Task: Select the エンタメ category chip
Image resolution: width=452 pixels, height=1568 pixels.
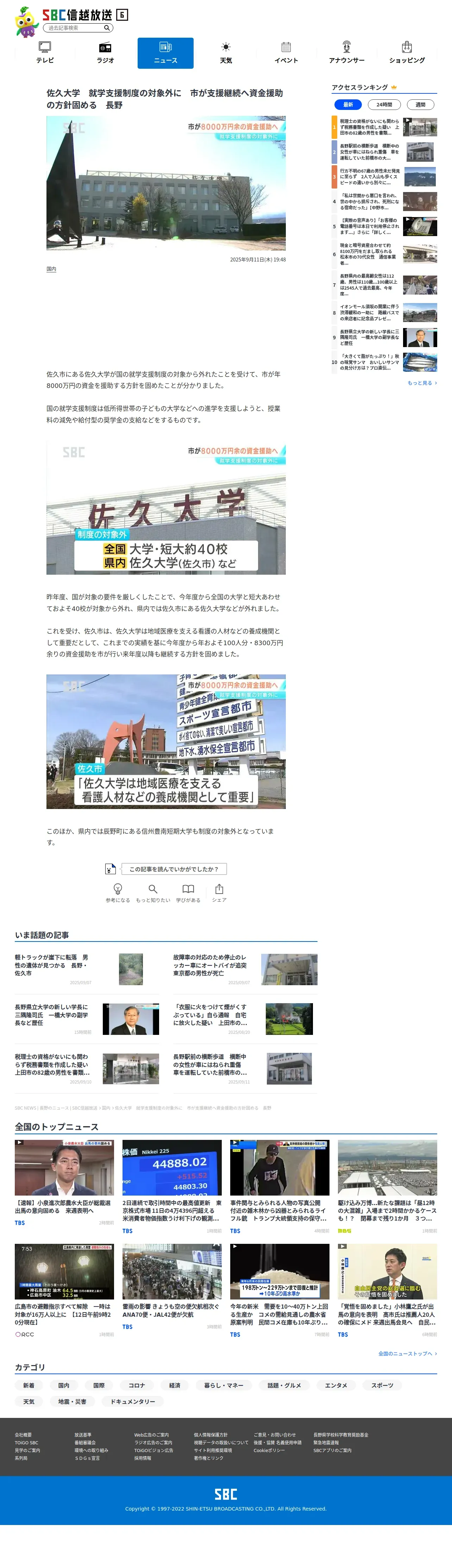Action: (336, 1385)
